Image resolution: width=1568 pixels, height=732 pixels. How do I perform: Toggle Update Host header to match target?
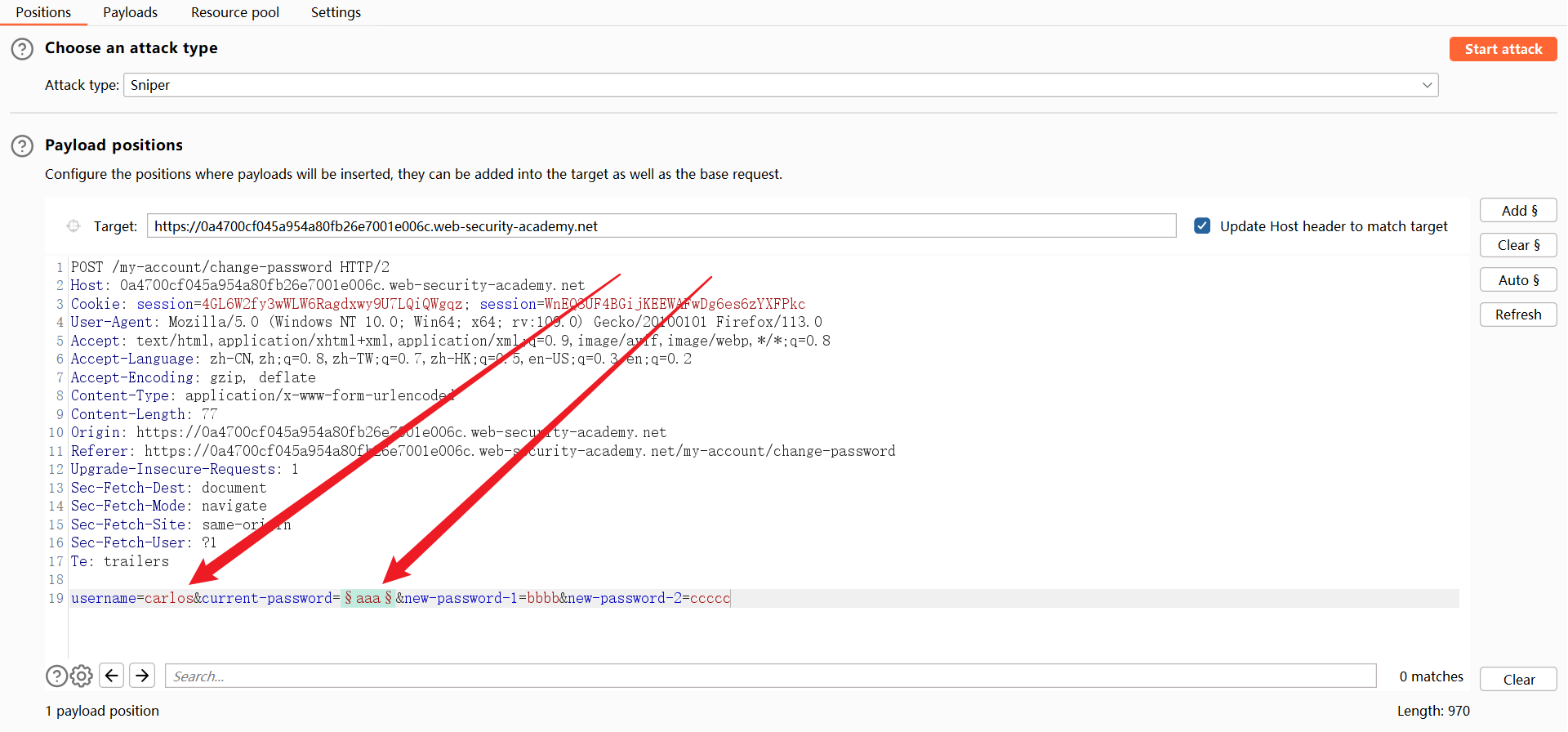(x=1202, y=226)
